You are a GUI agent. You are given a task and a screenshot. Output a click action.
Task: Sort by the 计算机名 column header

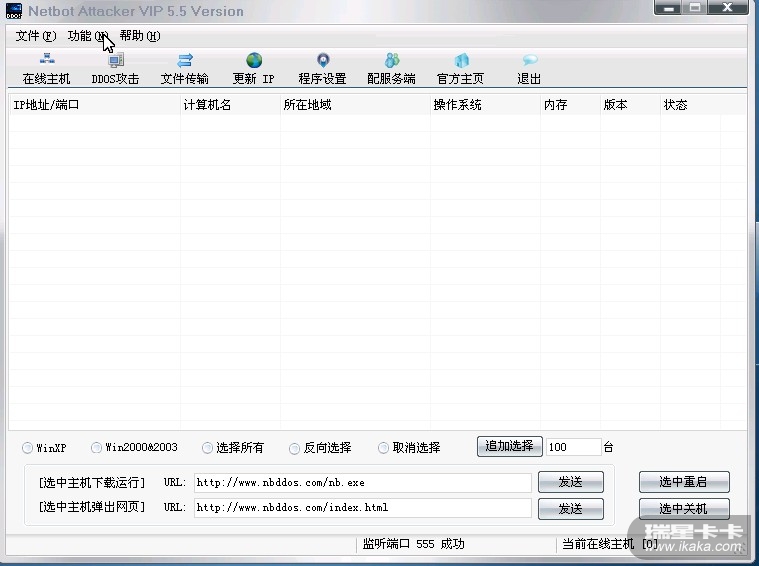[230, 105]
